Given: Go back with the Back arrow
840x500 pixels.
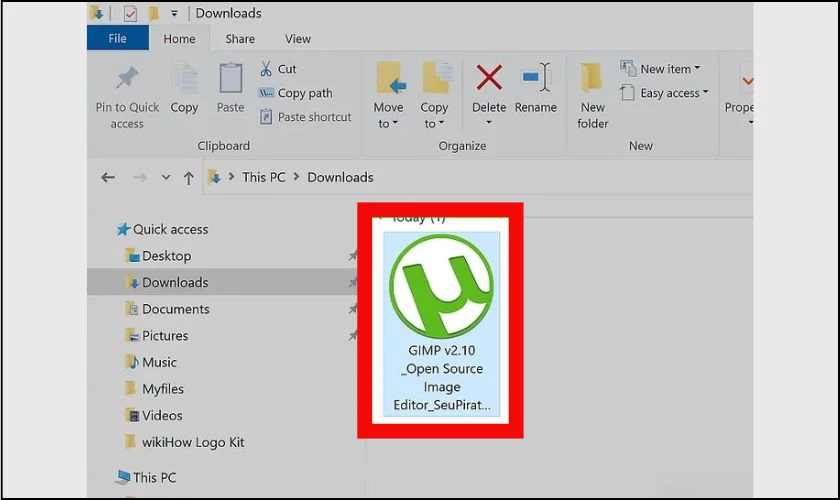Looking at the screenshot, I should tap(108, 177).
